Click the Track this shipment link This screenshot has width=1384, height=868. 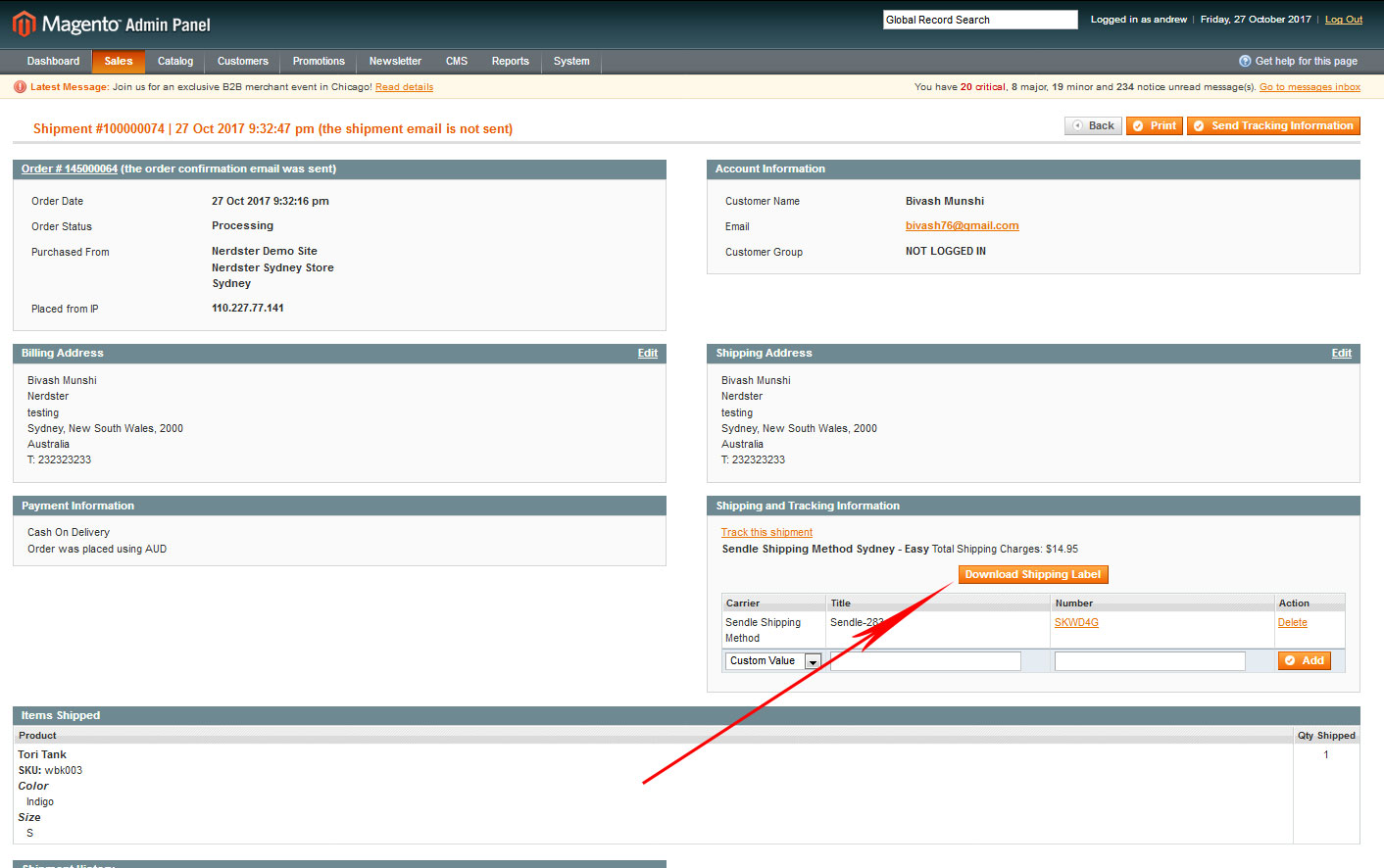click(766, 532)
